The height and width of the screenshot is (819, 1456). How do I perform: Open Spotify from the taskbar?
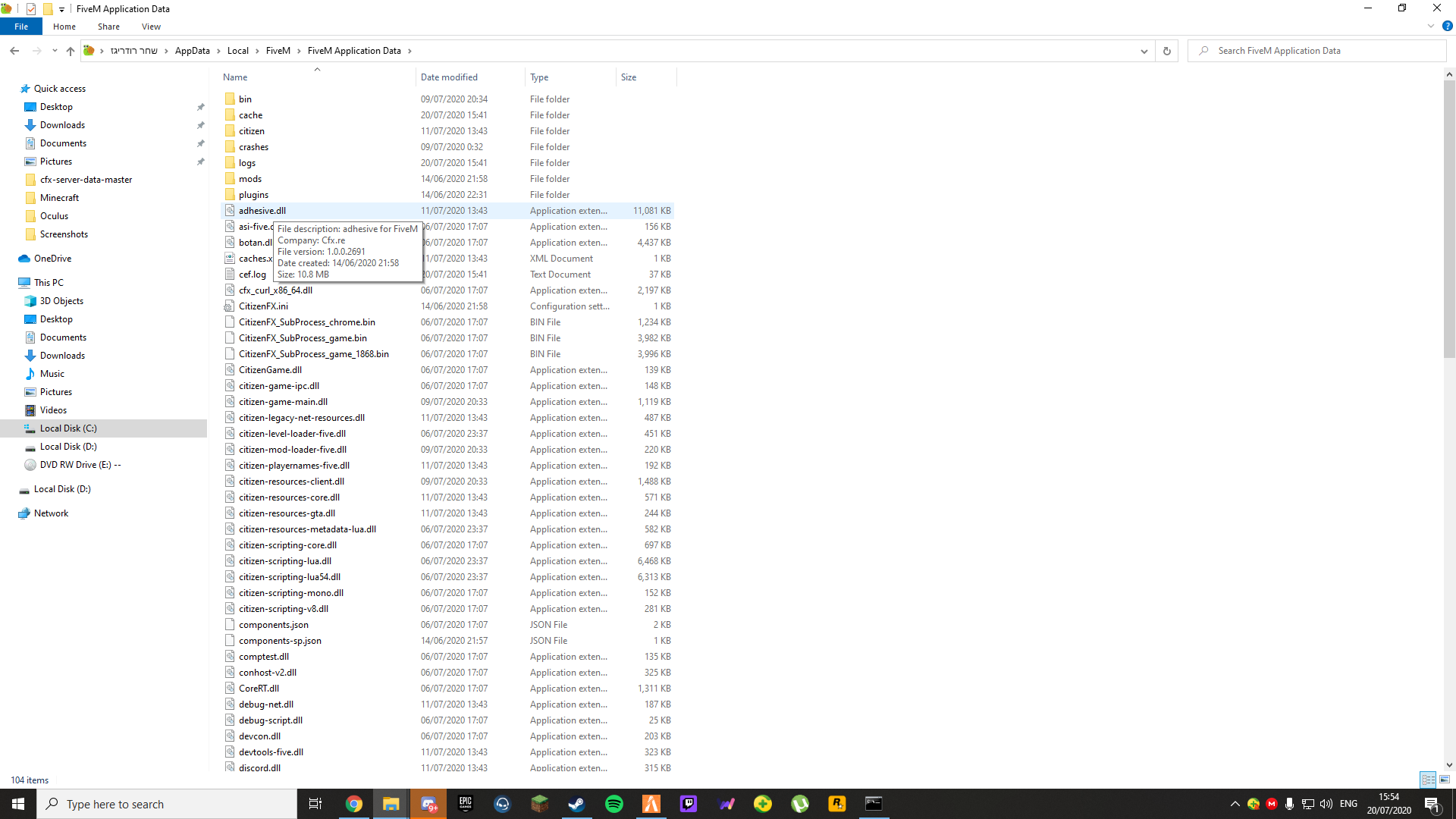pos(614,804)
